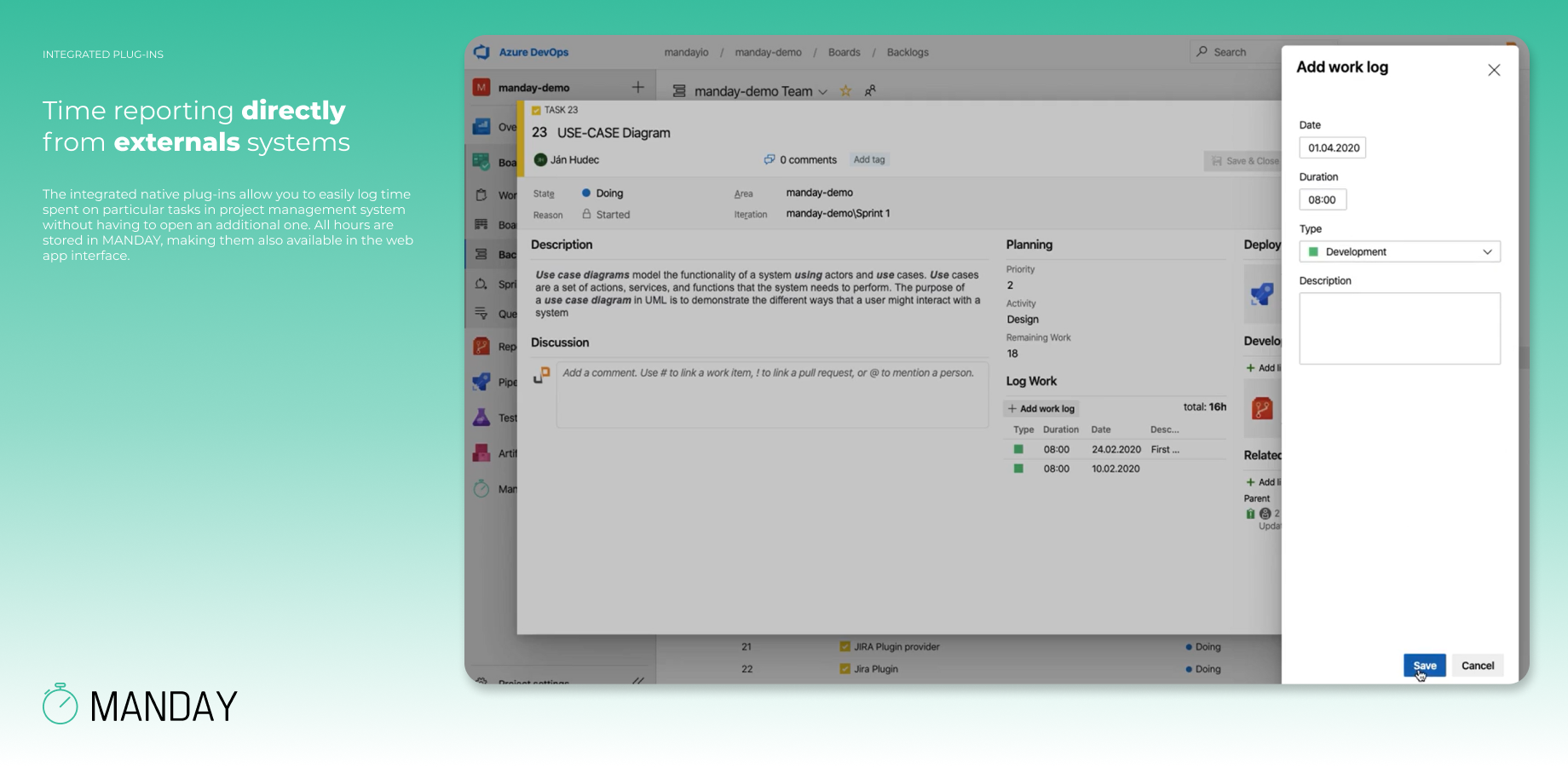Click the Add work log button

(1041, 408)
